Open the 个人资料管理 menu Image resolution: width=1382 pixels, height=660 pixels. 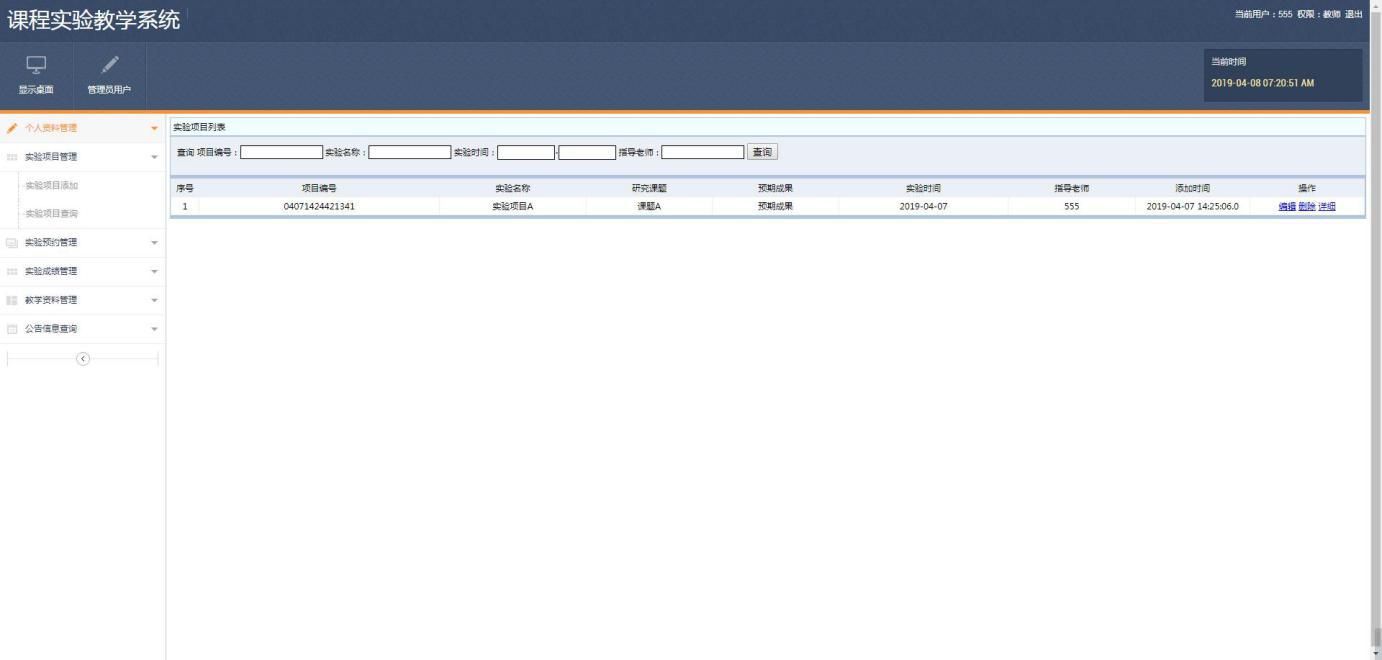83,128
